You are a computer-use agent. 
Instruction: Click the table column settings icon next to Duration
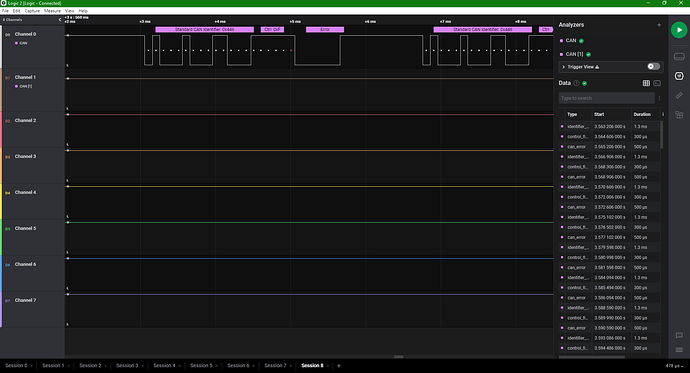[x=663, y=114]
